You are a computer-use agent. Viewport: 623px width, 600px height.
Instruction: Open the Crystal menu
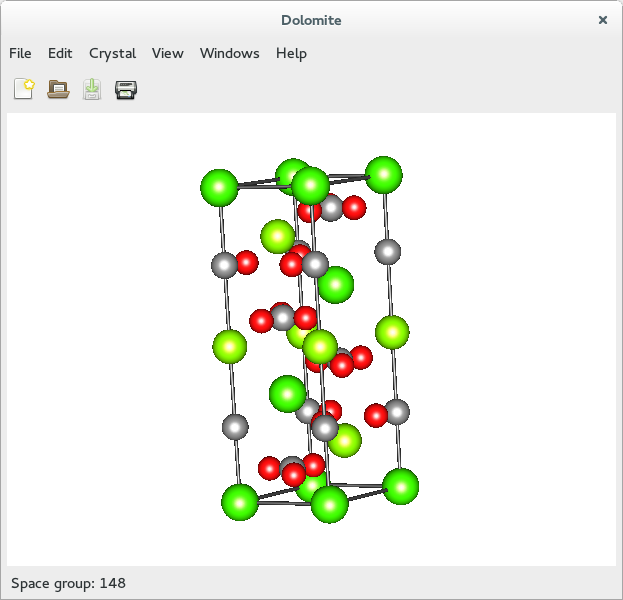[x=112, y=53]
